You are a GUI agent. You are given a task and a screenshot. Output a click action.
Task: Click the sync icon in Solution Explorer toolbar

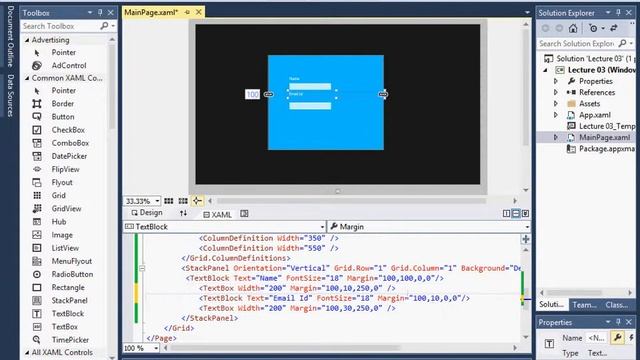614,28
